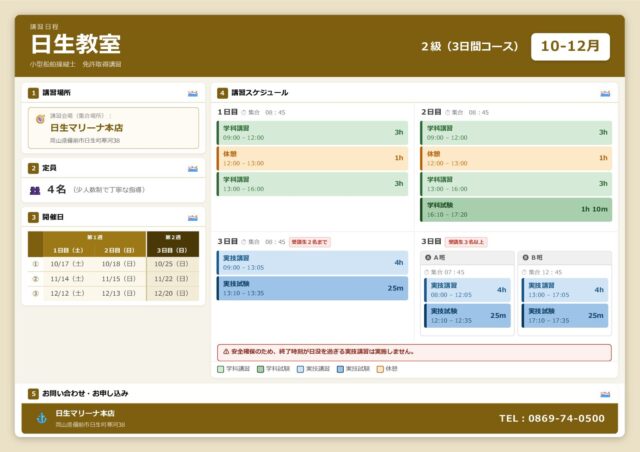
Task: Click the warning triangle icon in safety notice
Action: [x=226, y=351]
